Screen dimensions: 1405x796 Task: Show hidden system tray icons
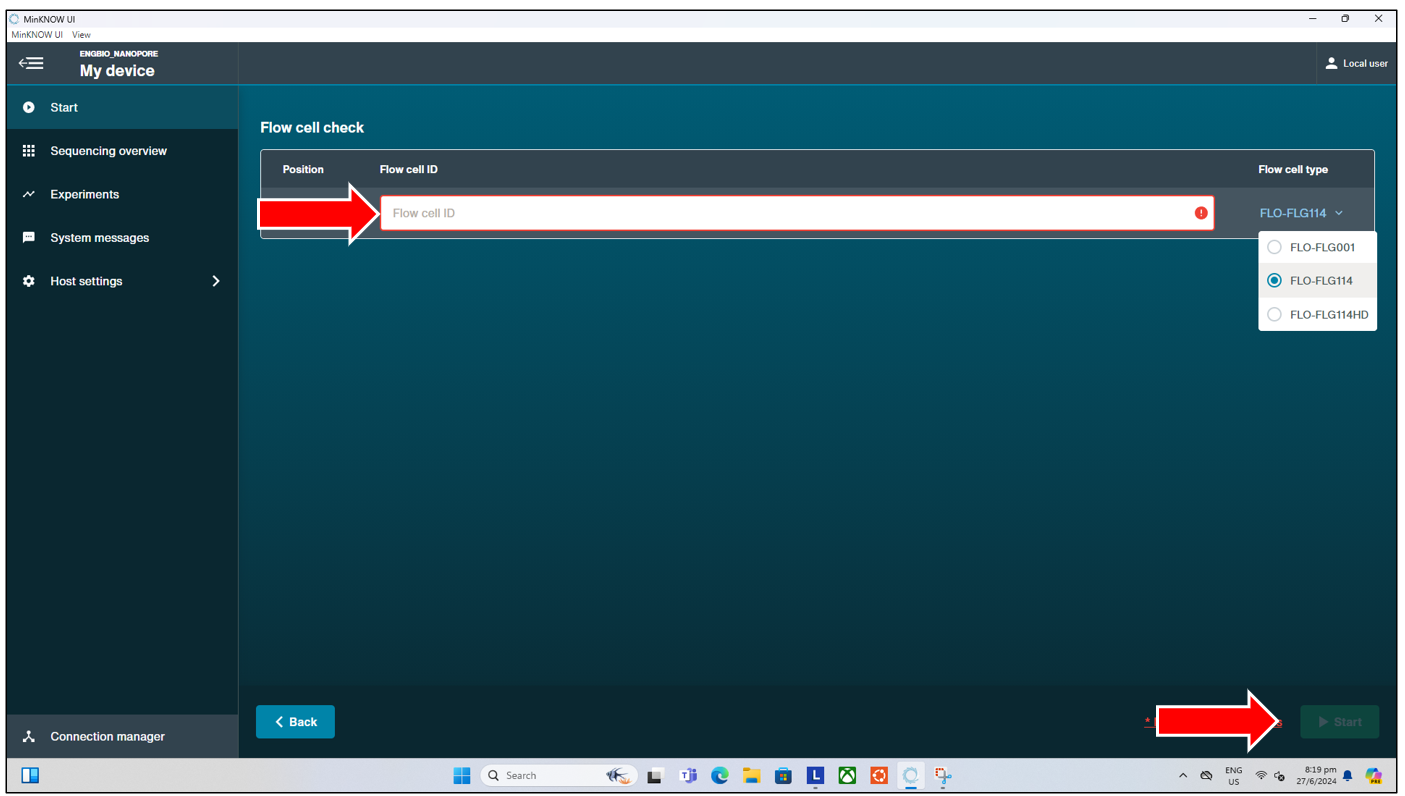(x=1183, y=775)
